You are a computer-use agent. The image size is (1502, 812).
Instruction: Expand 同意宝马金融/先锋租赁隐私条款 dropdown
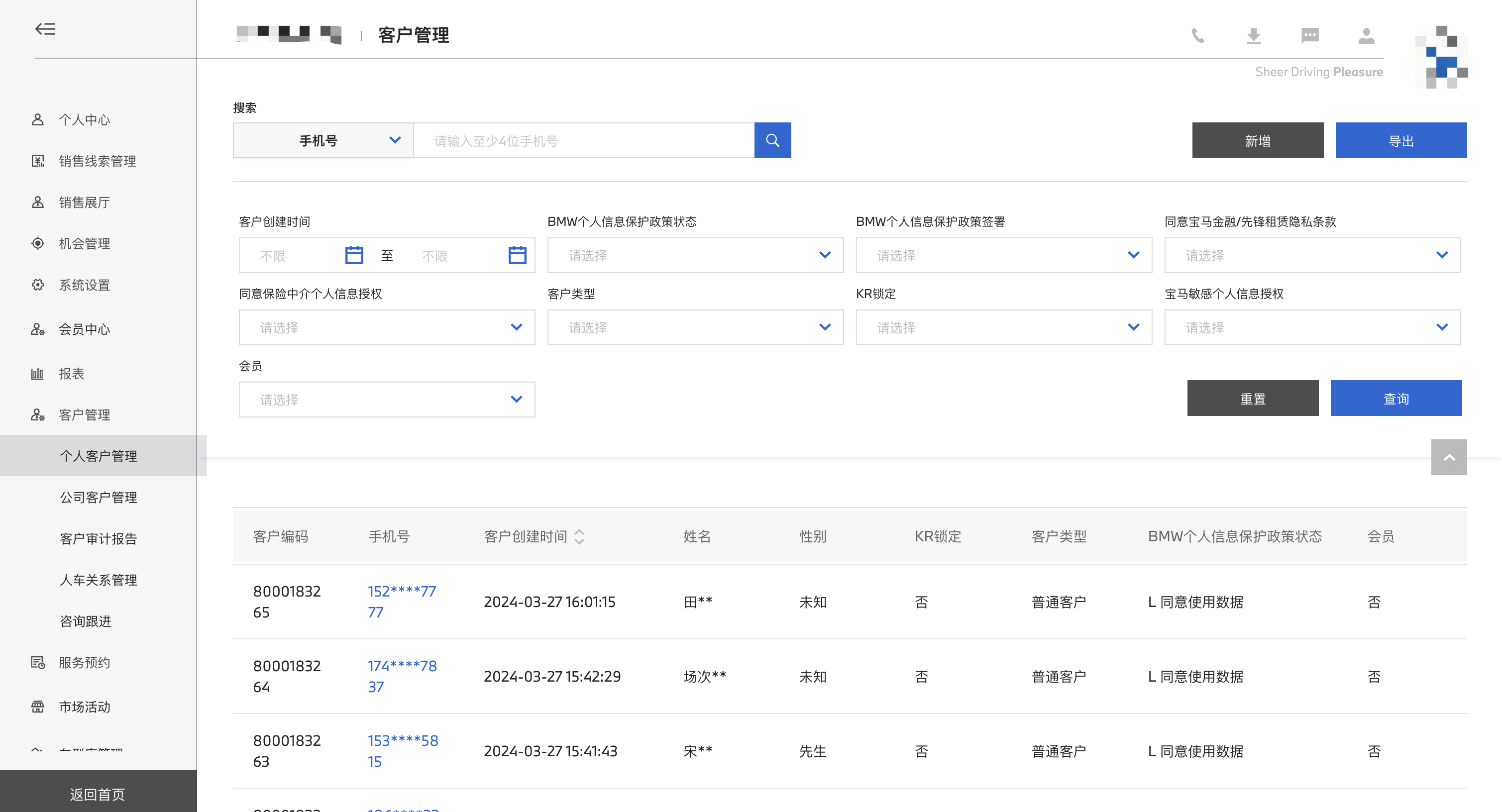tap(1312, 255)
